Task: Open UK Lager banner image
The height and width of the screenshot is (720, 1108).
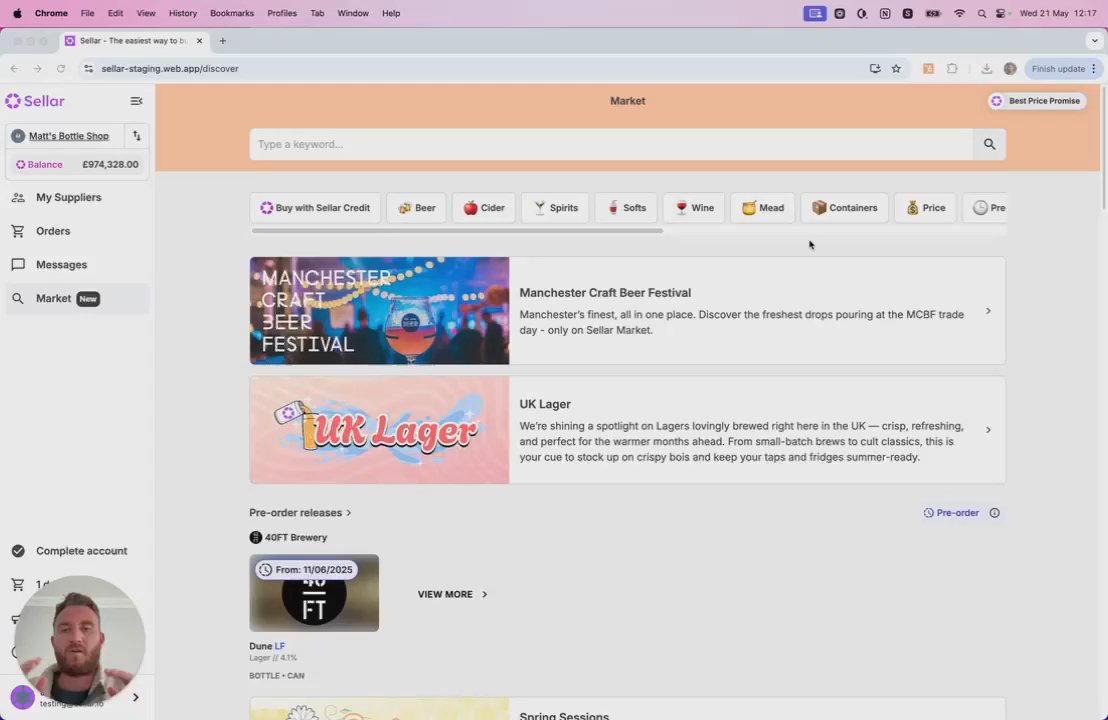Action: pyautogui.click(x=379, y=430)
